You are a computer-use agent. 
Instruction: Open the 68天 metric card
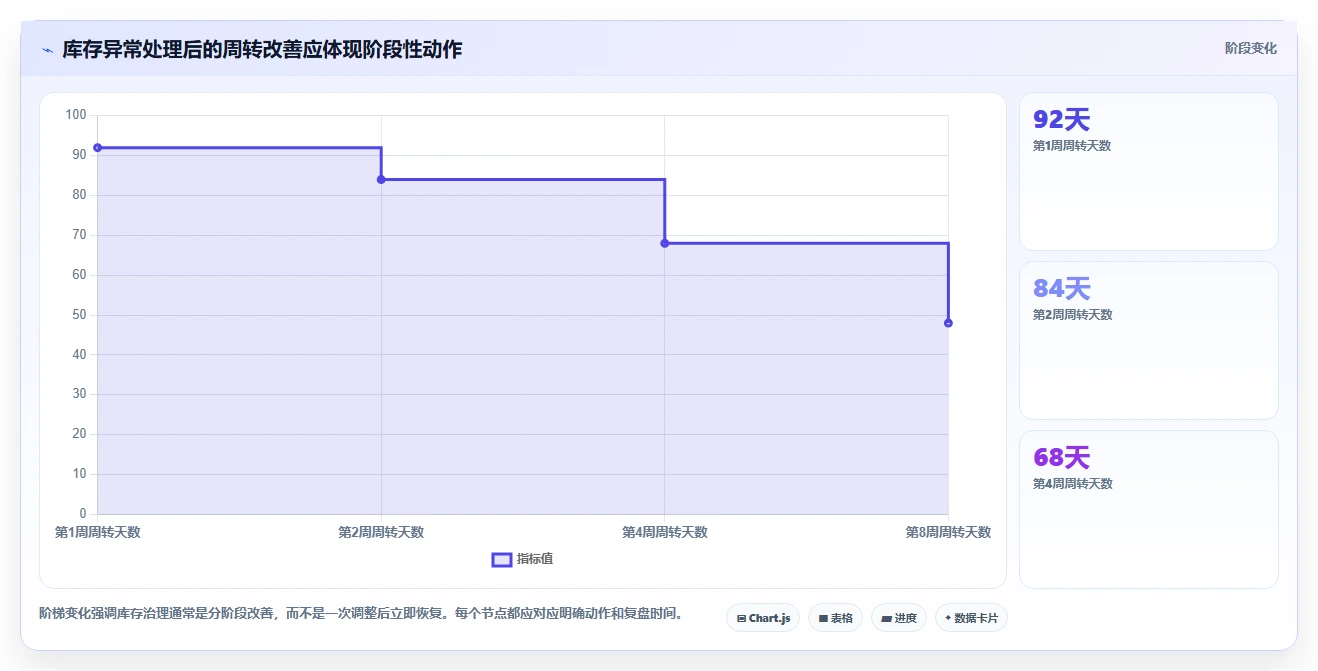[x=1148, y=509]
